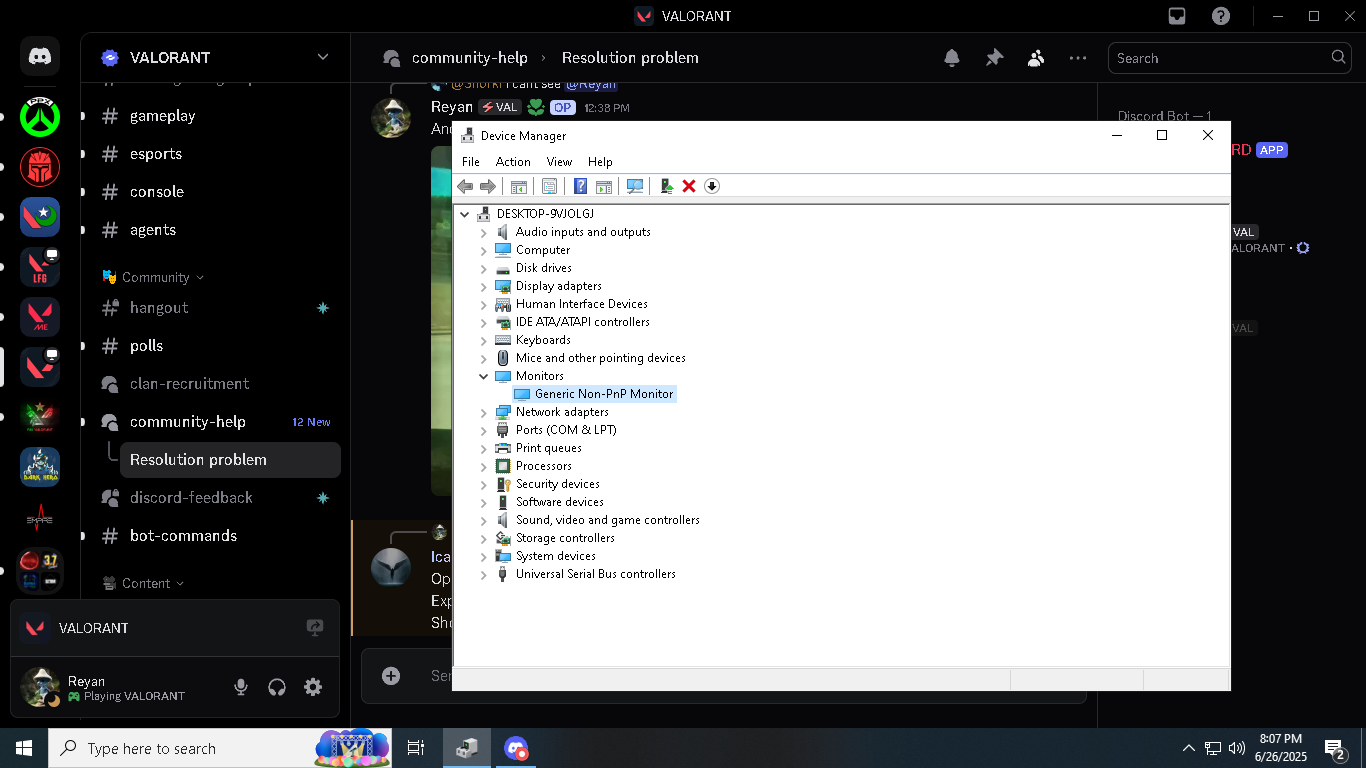Deafen audio with the headphones toggle

(x=277, y=687)
